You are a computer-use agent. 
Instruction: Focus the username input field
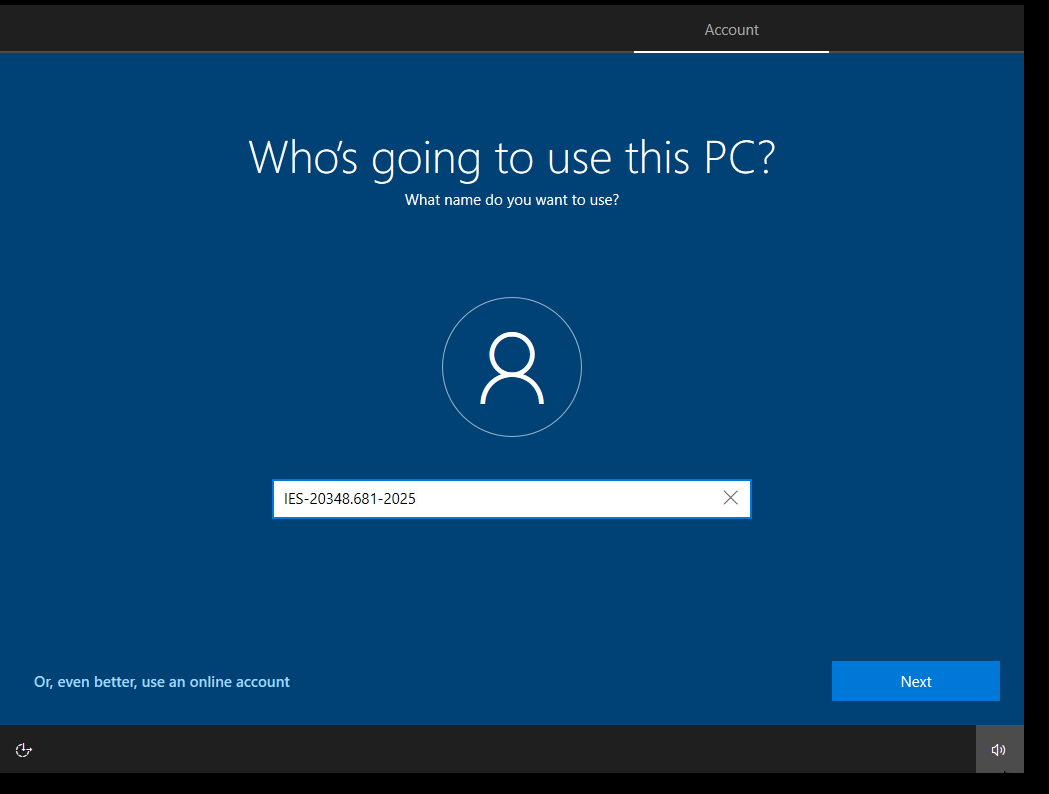[x=512, y=499]
